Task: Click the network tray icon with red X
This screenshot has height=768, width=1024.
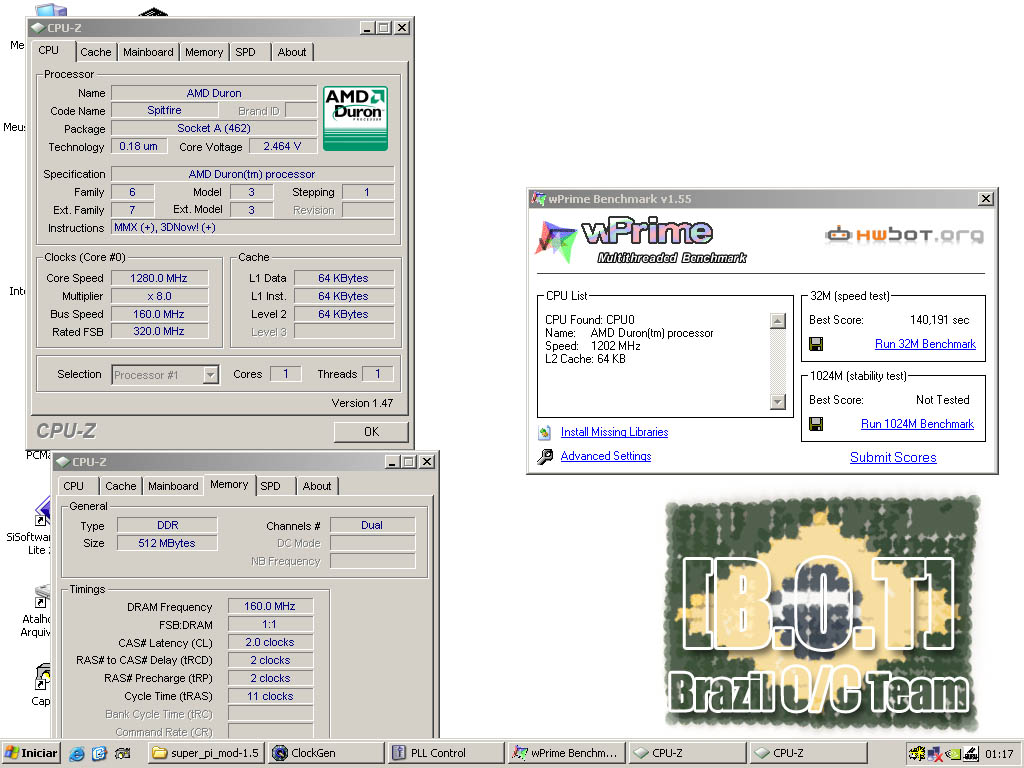Action: (935, 754)
